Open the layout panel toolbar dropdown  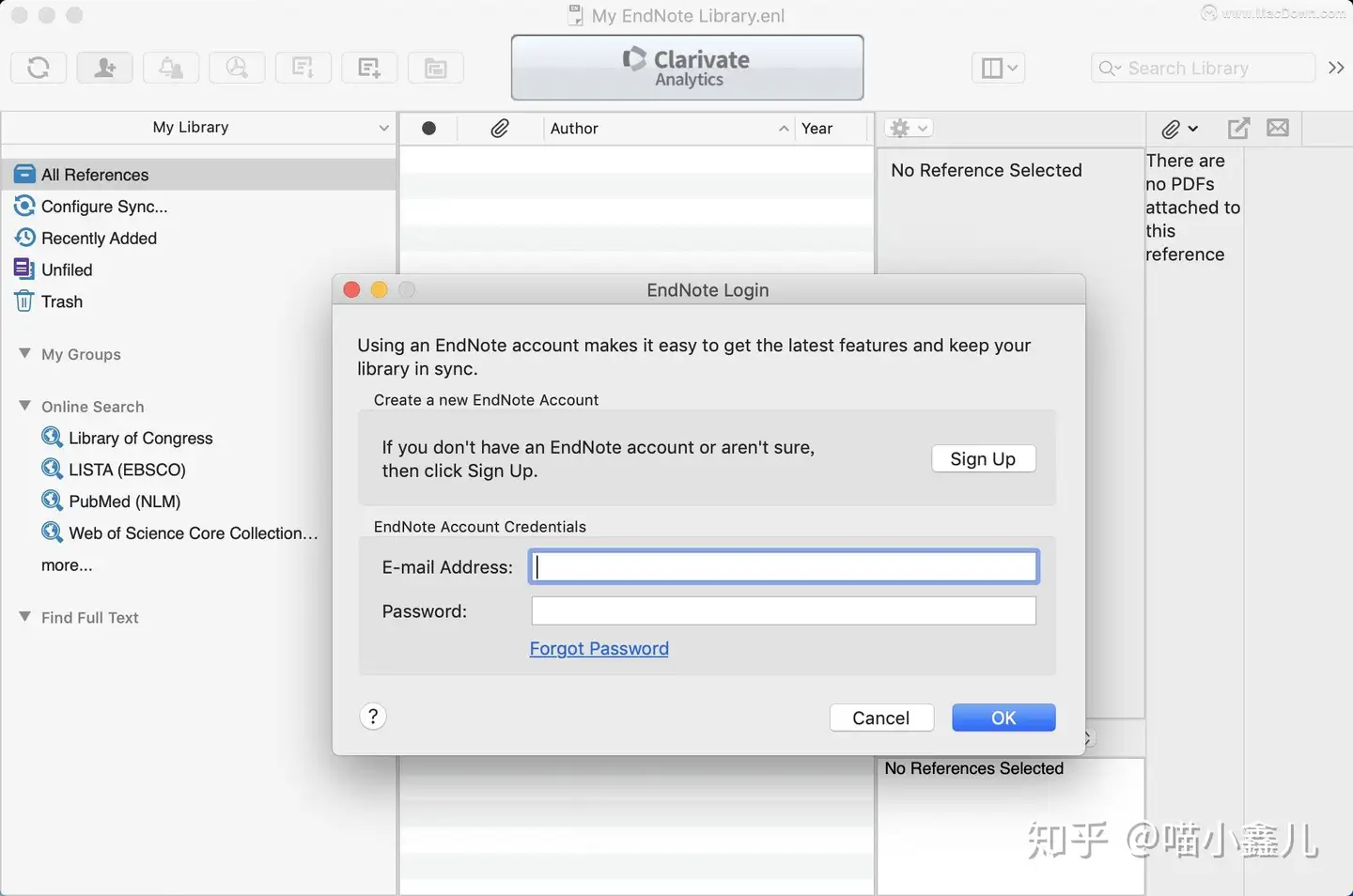pyautogui.click(x=998, y=68)
